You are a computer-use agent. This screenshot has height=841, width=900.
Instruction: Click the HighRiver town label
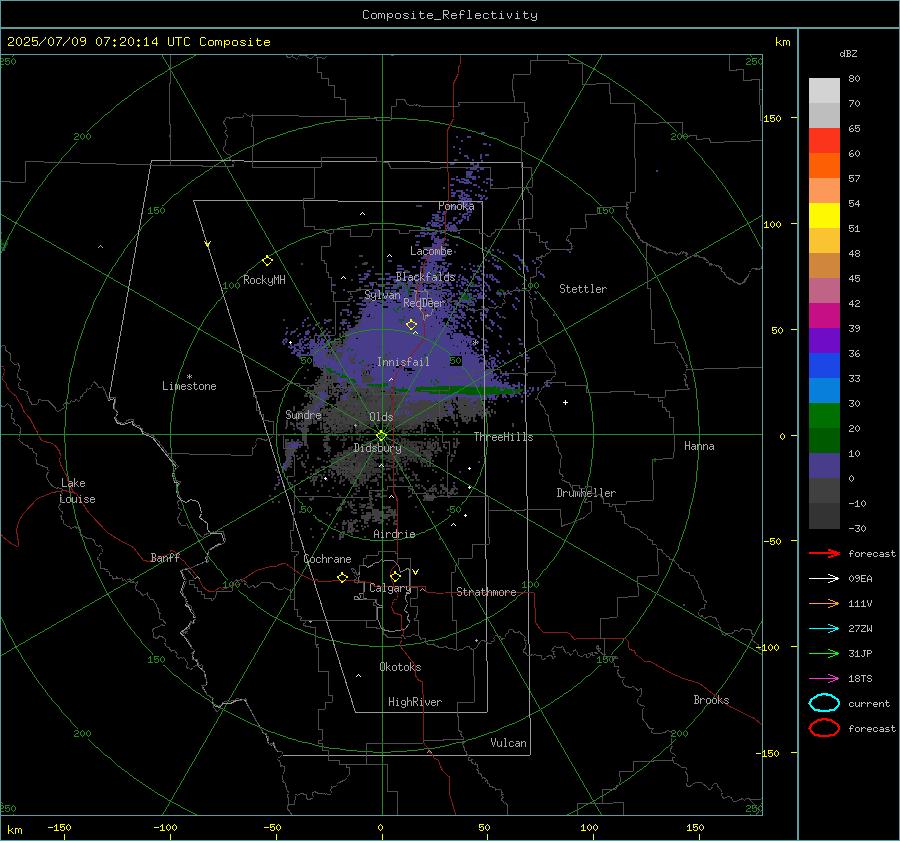(415, 702)
